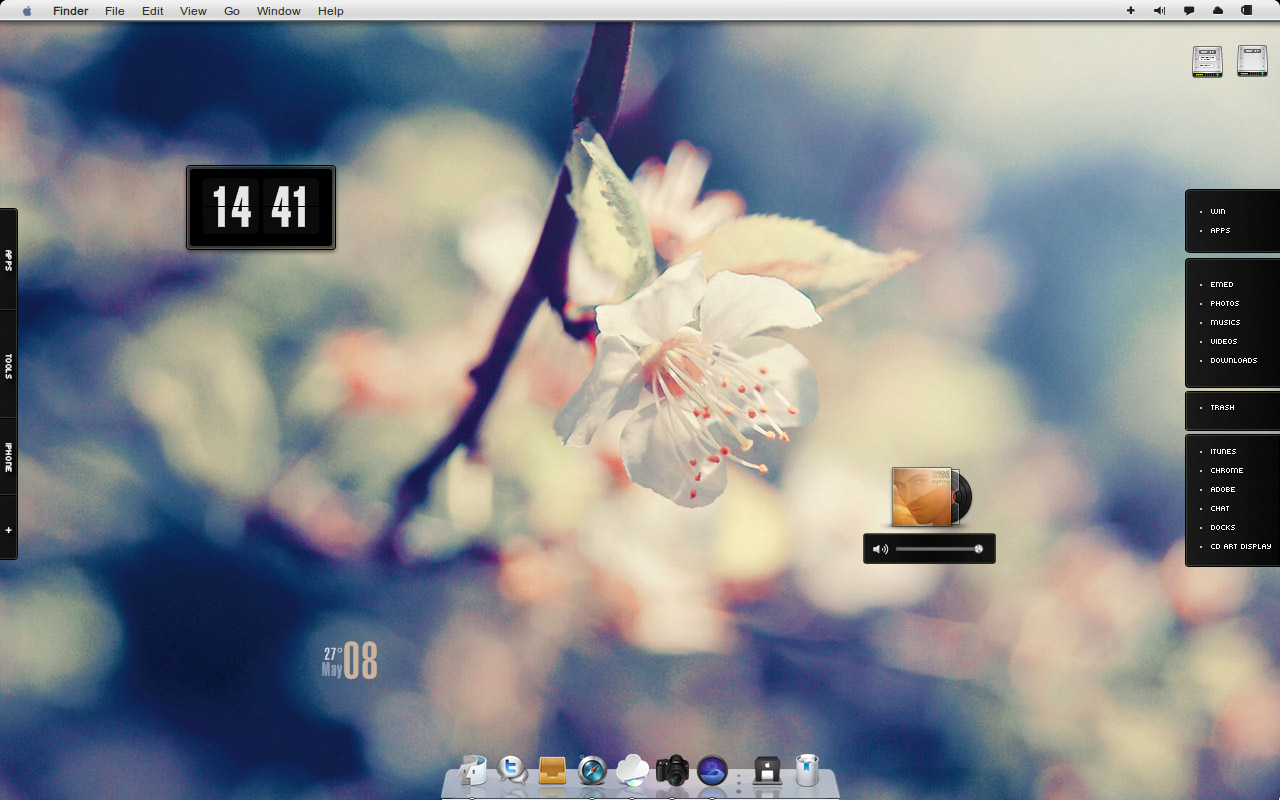This screenshot has height=800, width=1280.
Task: Open the IPHONE side tab
Action: click(8, 457)
